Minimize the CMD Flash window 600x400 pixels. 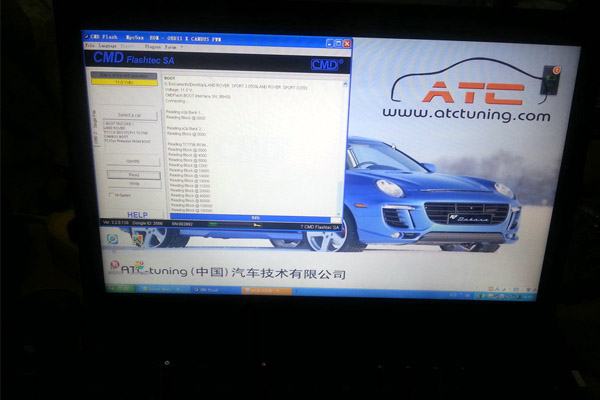point(329,43)
